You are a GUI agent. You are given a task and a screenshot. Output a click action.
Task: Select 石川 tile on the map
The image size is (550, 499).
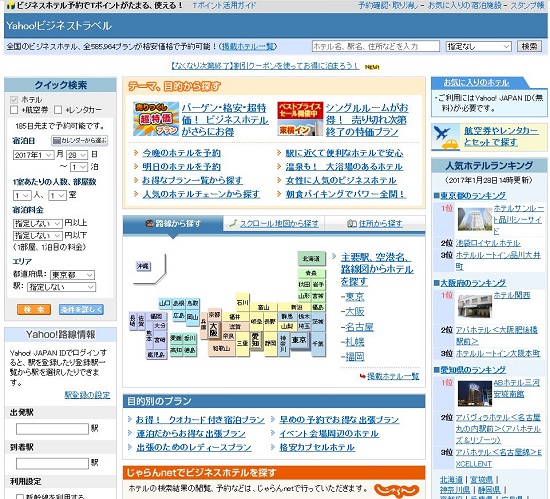tap(243, 302)
